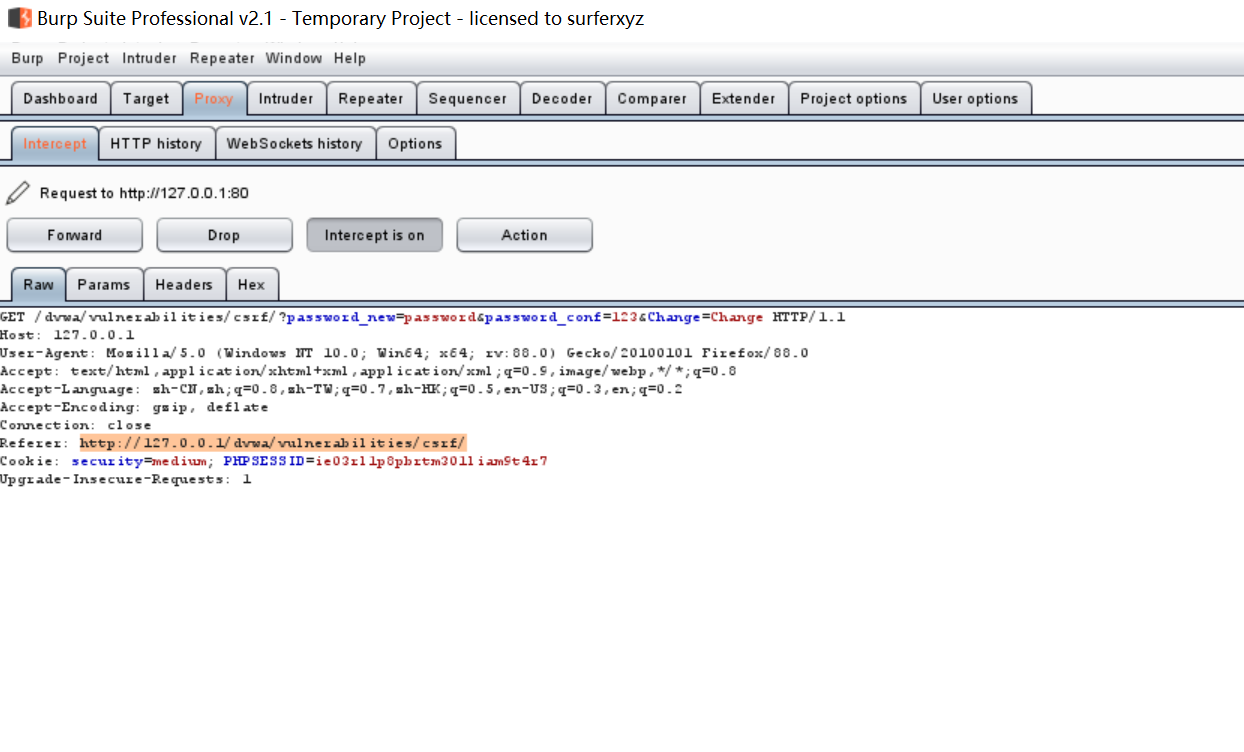Switch to the Dashboard tab
Image resolution: width=1244 pixels, height=752 pixels.
[x=60, y=99]
